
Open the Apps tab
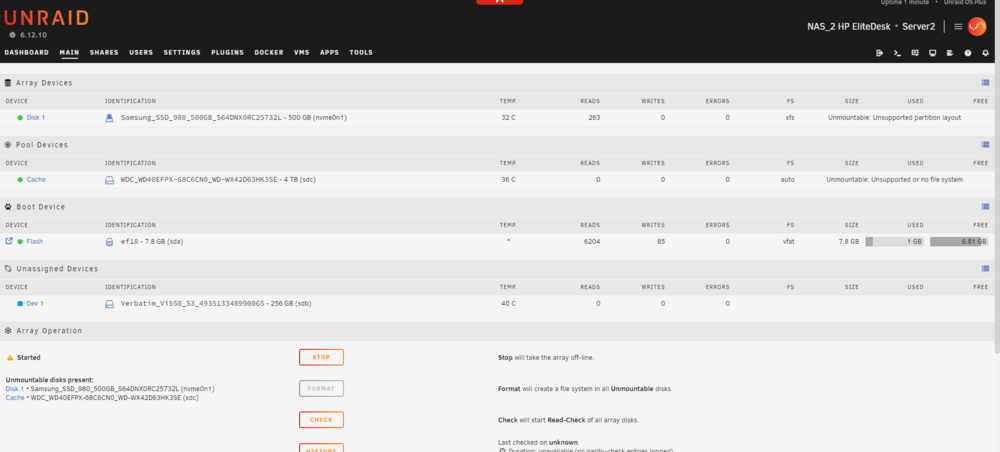click(329, 52)
